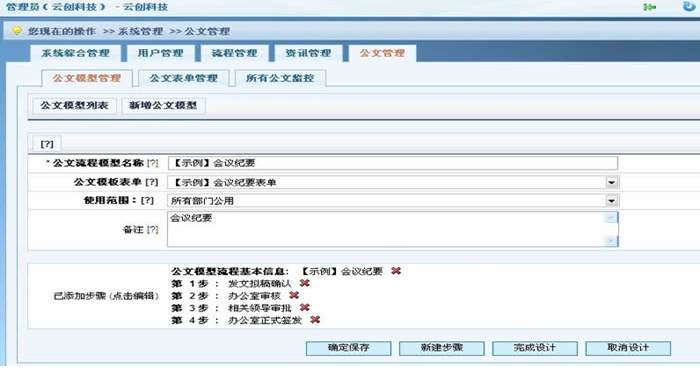Click the 新建步骤 button
700x368 pixels.
coord(442,348)
